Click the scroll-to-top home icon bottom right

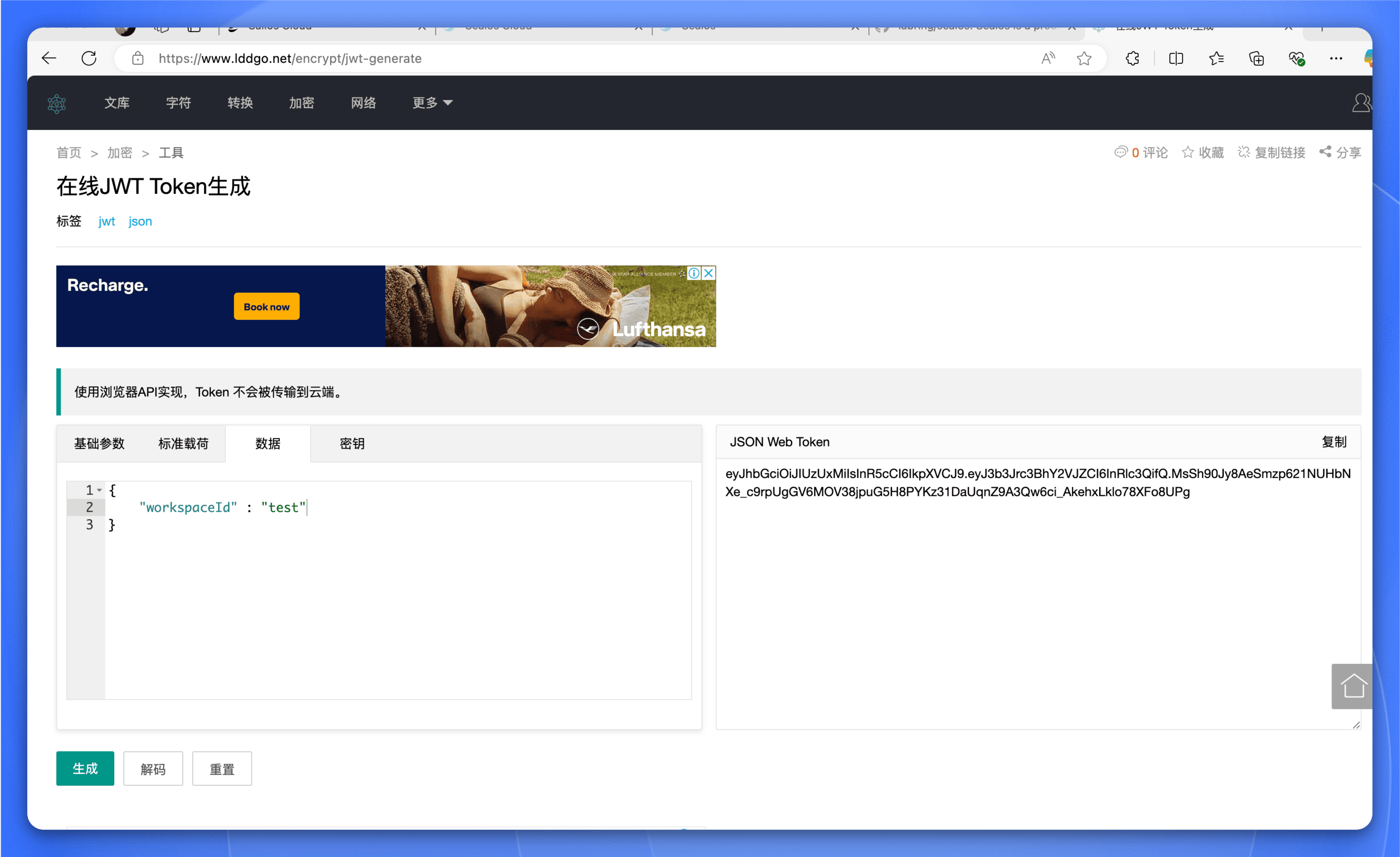tap(1353, 686)
